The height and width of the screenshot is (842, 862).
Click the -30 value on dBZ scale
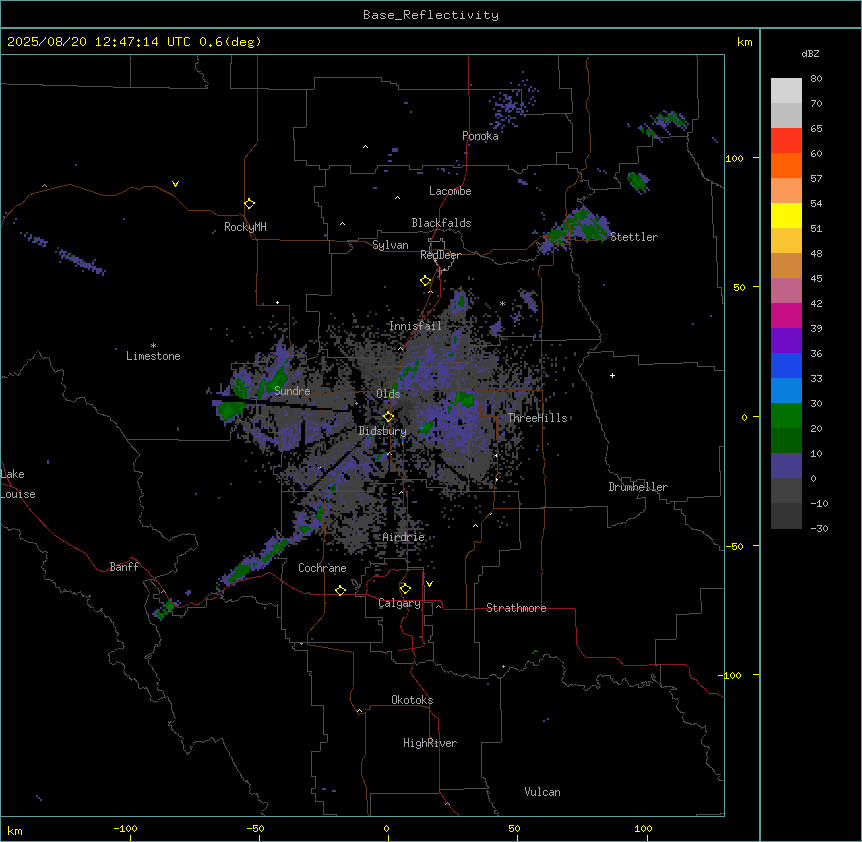819,528
